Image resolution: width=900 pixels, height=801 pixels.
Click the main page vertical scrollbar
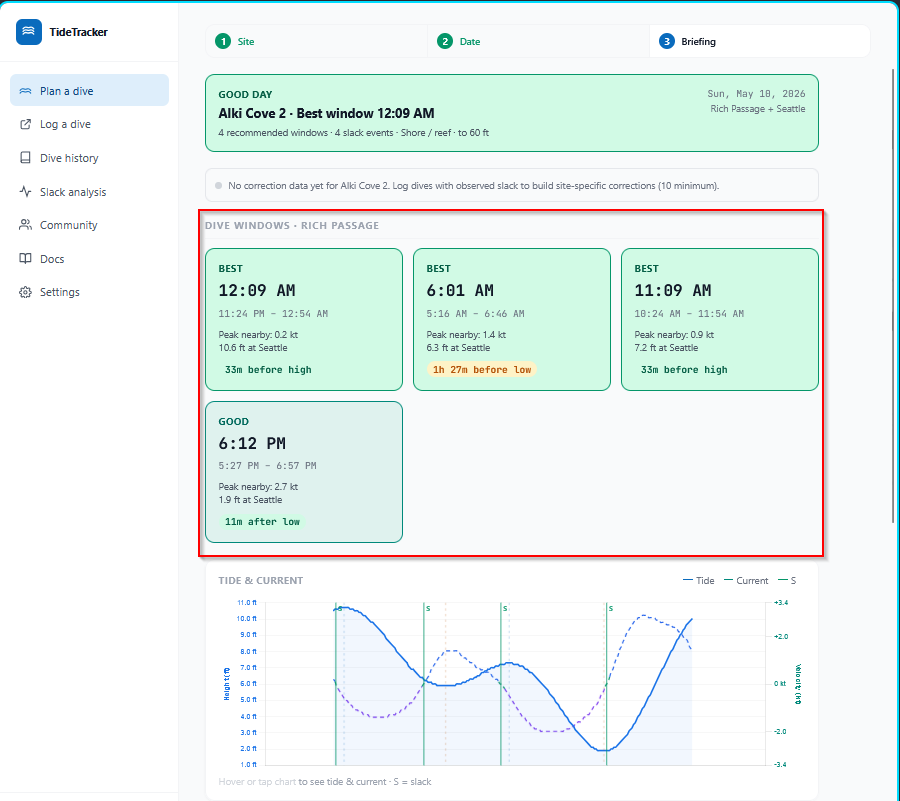click(893, 295)
